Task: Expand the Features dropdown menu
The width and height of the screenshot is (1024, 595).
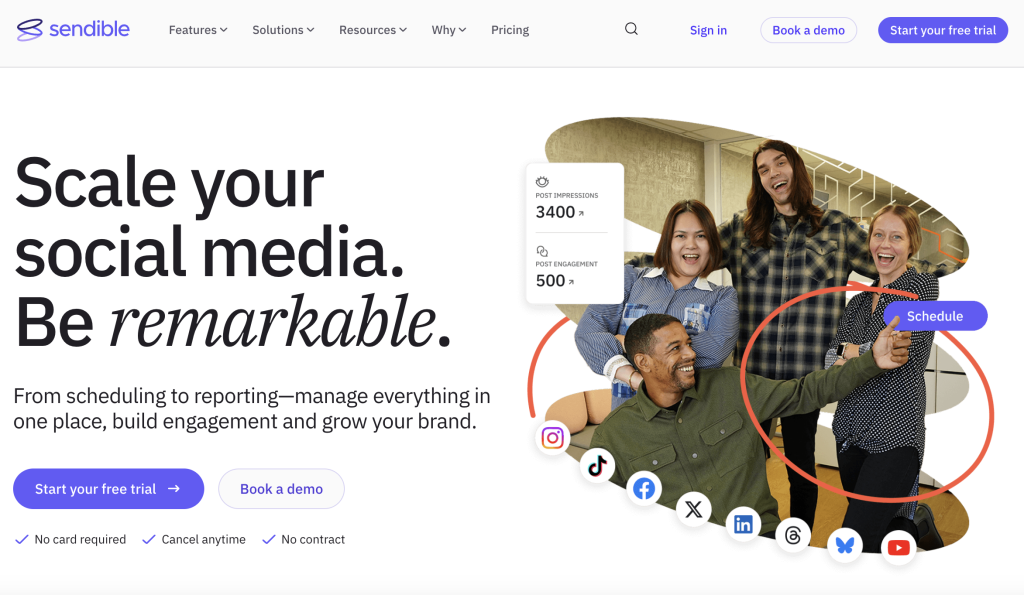Action: pos(198,30)
